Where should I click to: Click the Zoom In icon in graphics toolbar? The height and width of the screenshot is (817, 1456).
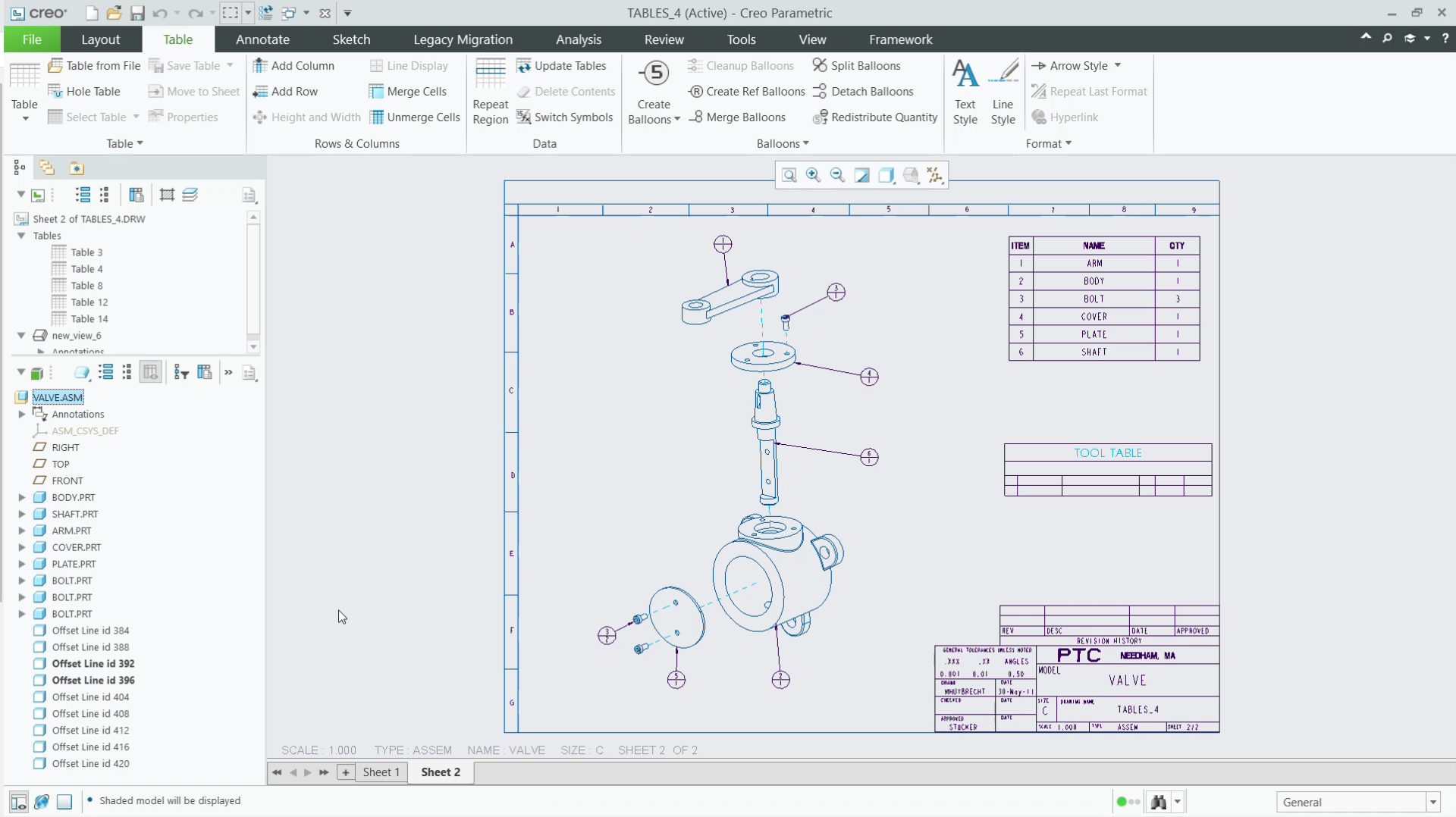click(x=813, y=176)
